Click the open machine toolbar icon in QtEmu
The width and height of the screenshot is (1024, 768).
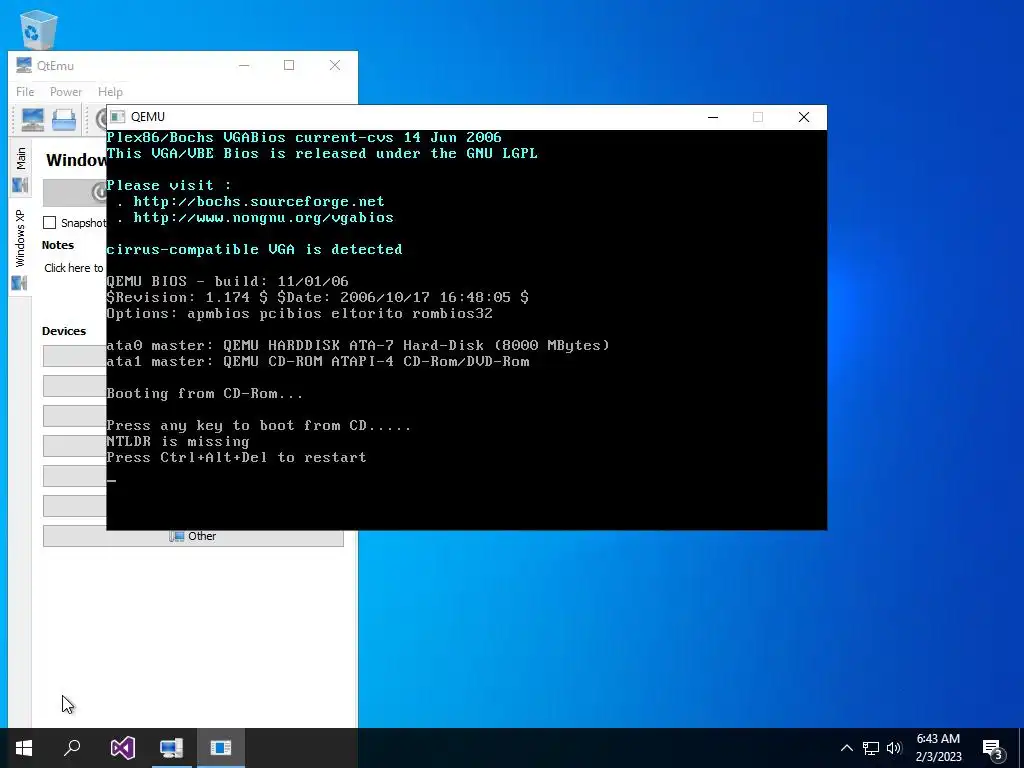pyautogui.click(x=64, y=120)
